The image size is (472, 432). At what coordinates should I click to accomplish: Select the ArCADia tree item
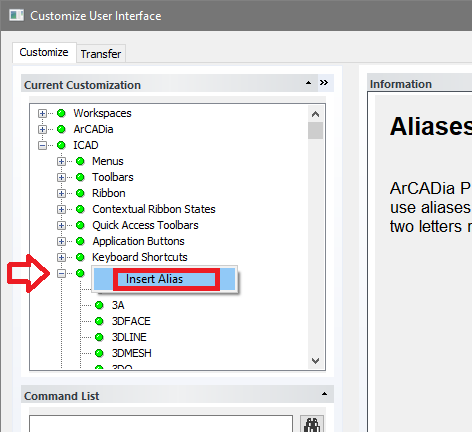click(93, 129)
